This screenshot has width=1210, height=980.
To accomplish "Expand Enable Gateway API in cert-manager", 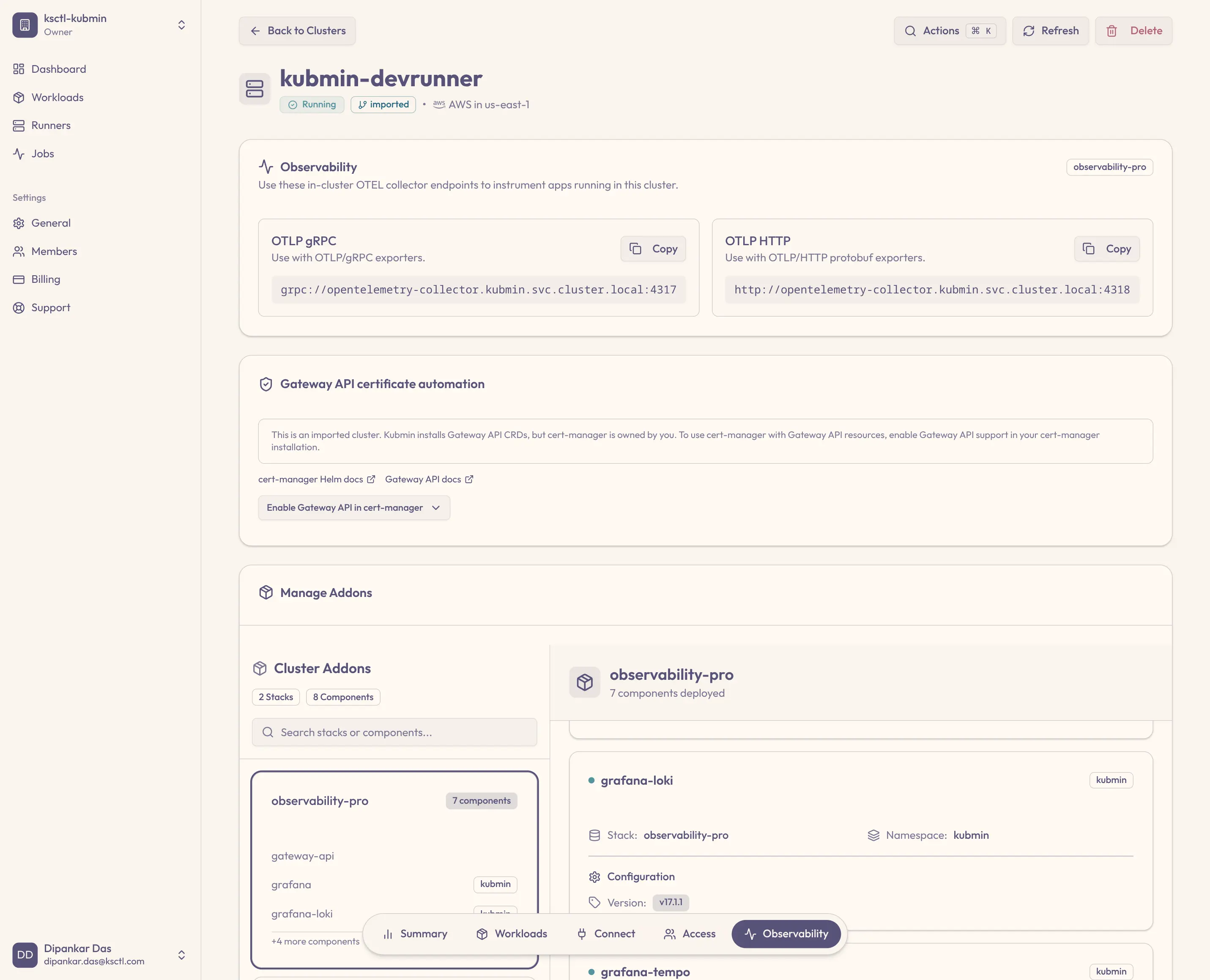I will [354, 507].
